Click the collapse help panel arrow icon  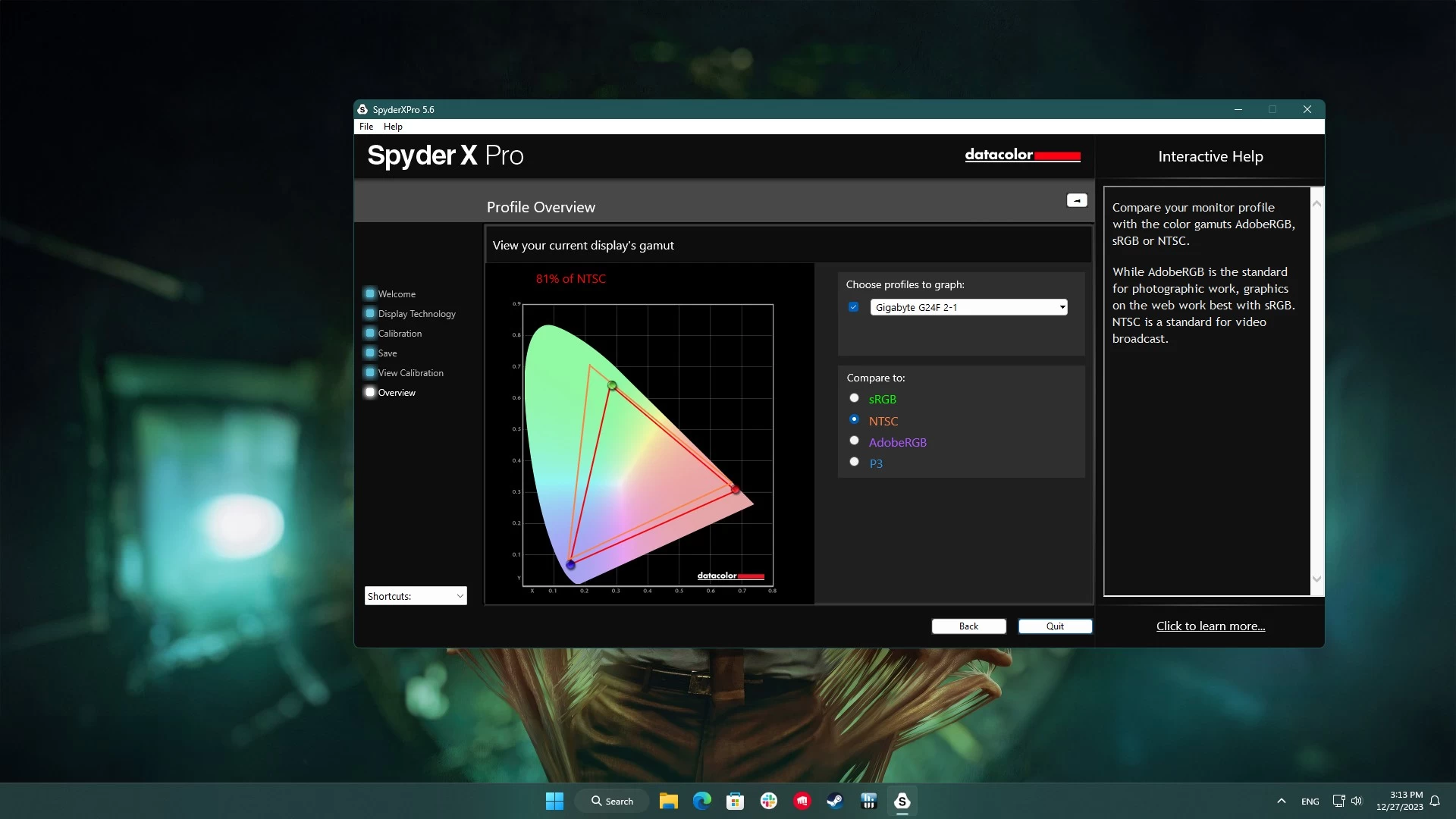click(1077, 200)
